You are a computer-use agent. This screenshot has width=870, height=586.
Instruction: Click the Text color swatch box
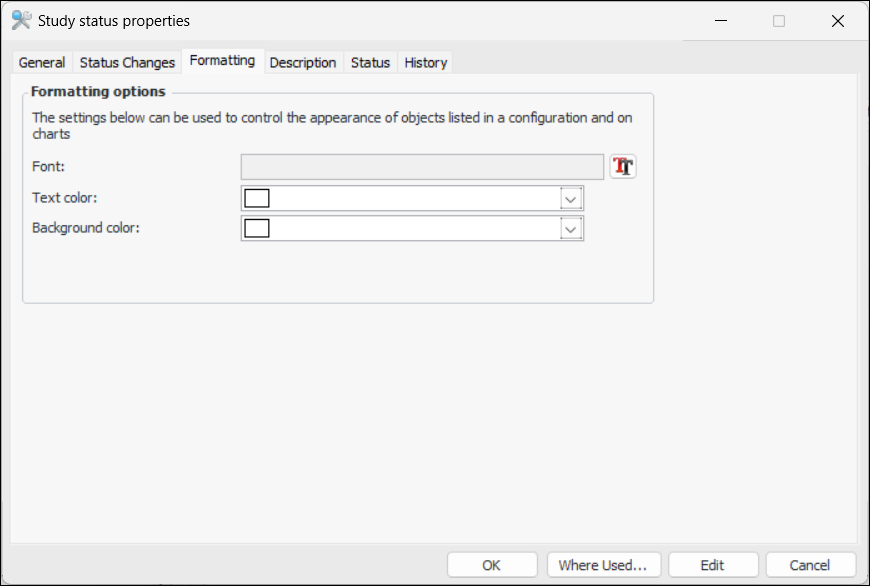tap(257, 198)
